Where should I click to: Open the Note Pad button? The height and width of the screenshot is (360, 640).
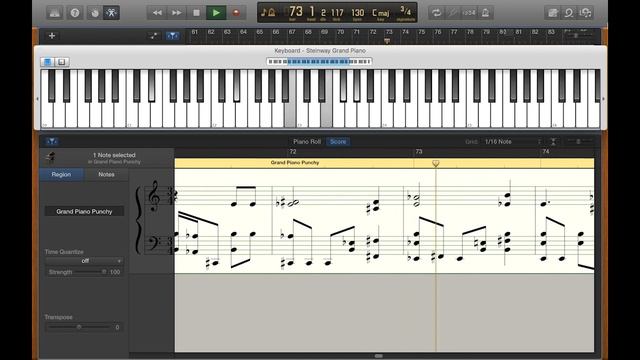[553, 13]
